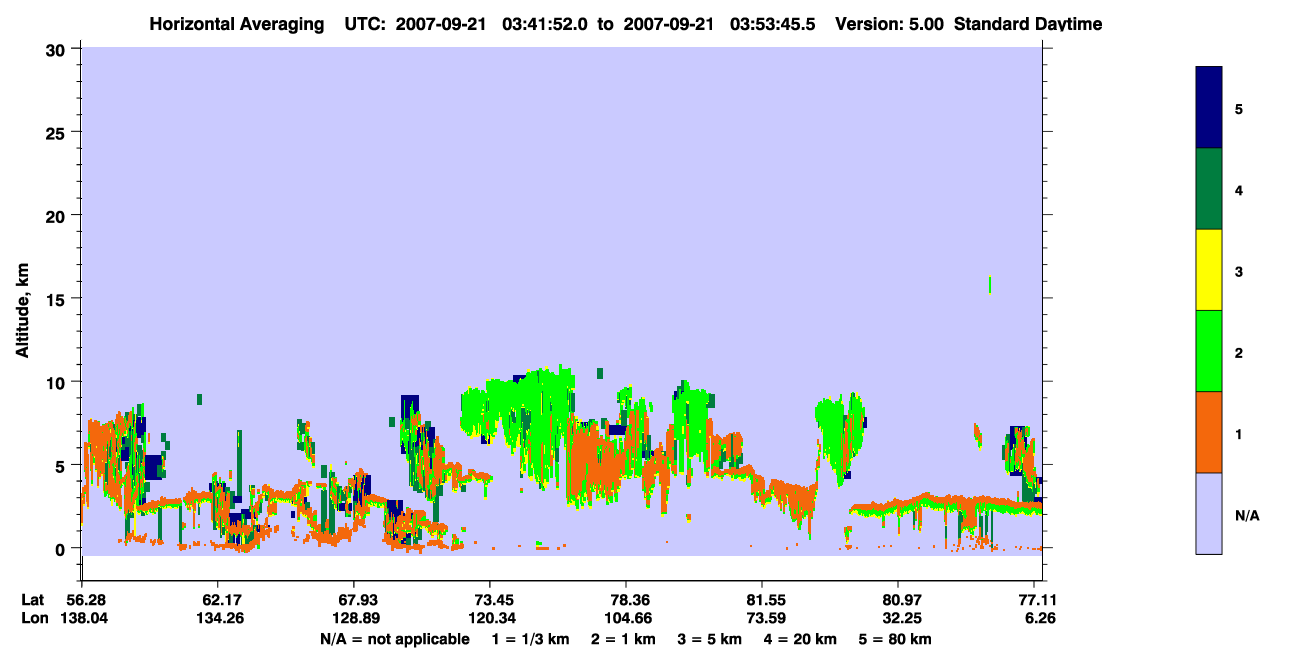Click the bright green colorbar segment labeled 2

tap(1209, 351)
